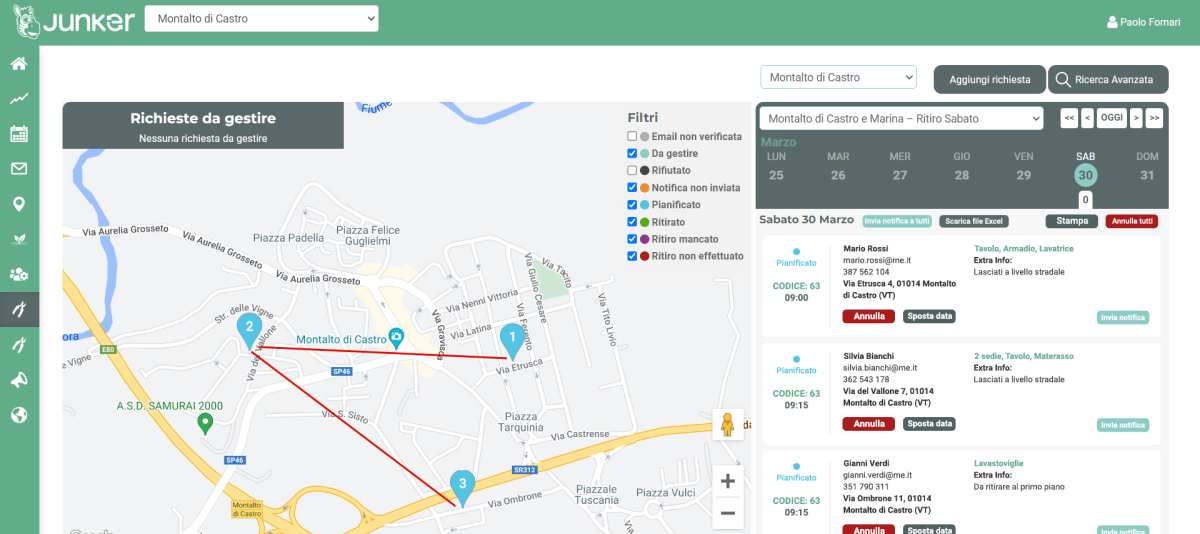Click Sposta data for Silvia Bianchi
The width and height of the screenshot is (1200, 534).
[x=930, y=424]
